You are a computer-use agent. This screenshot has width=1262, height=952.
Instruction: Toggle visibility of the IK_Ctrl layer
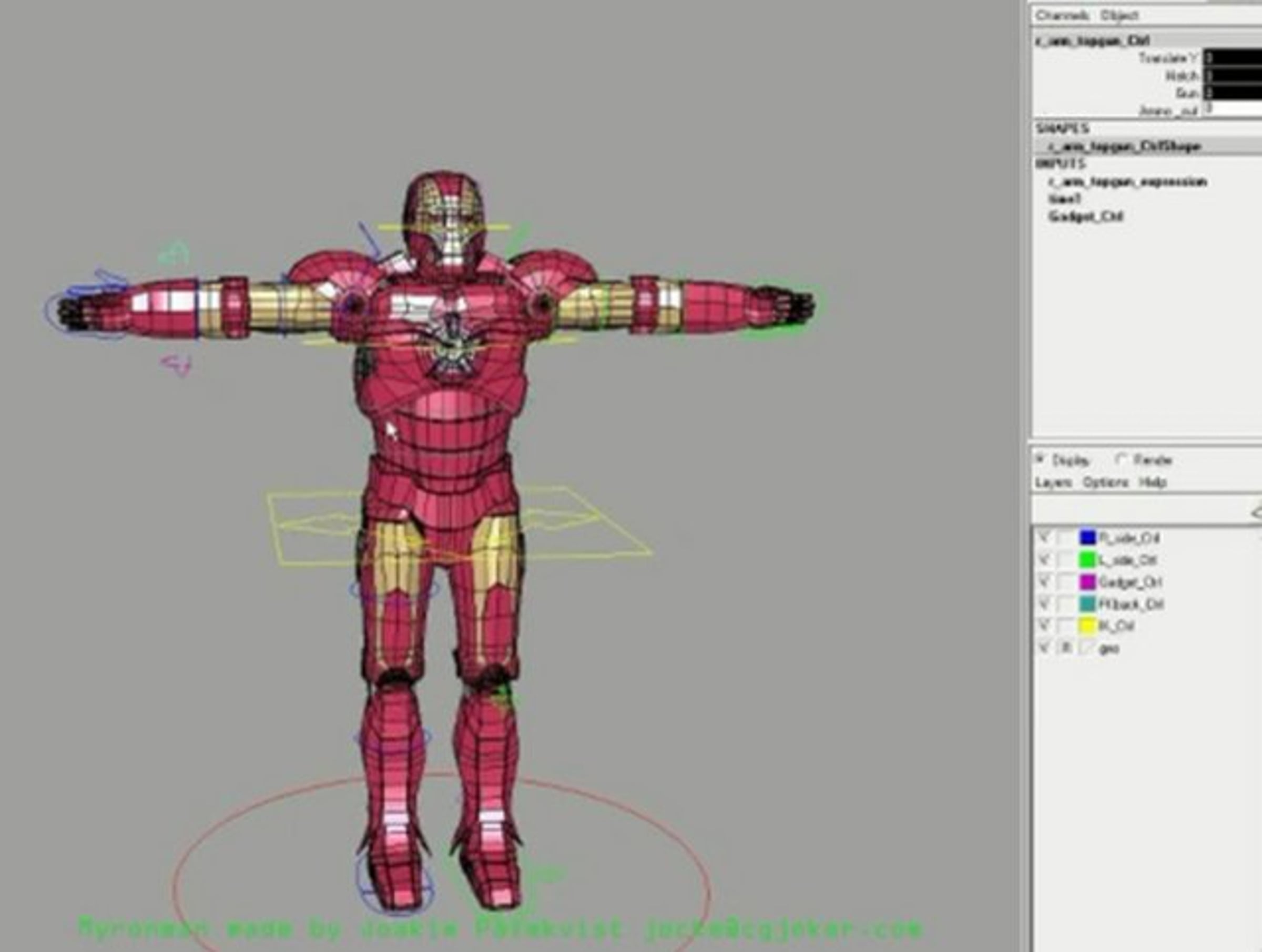click(x=1045, y=626)
